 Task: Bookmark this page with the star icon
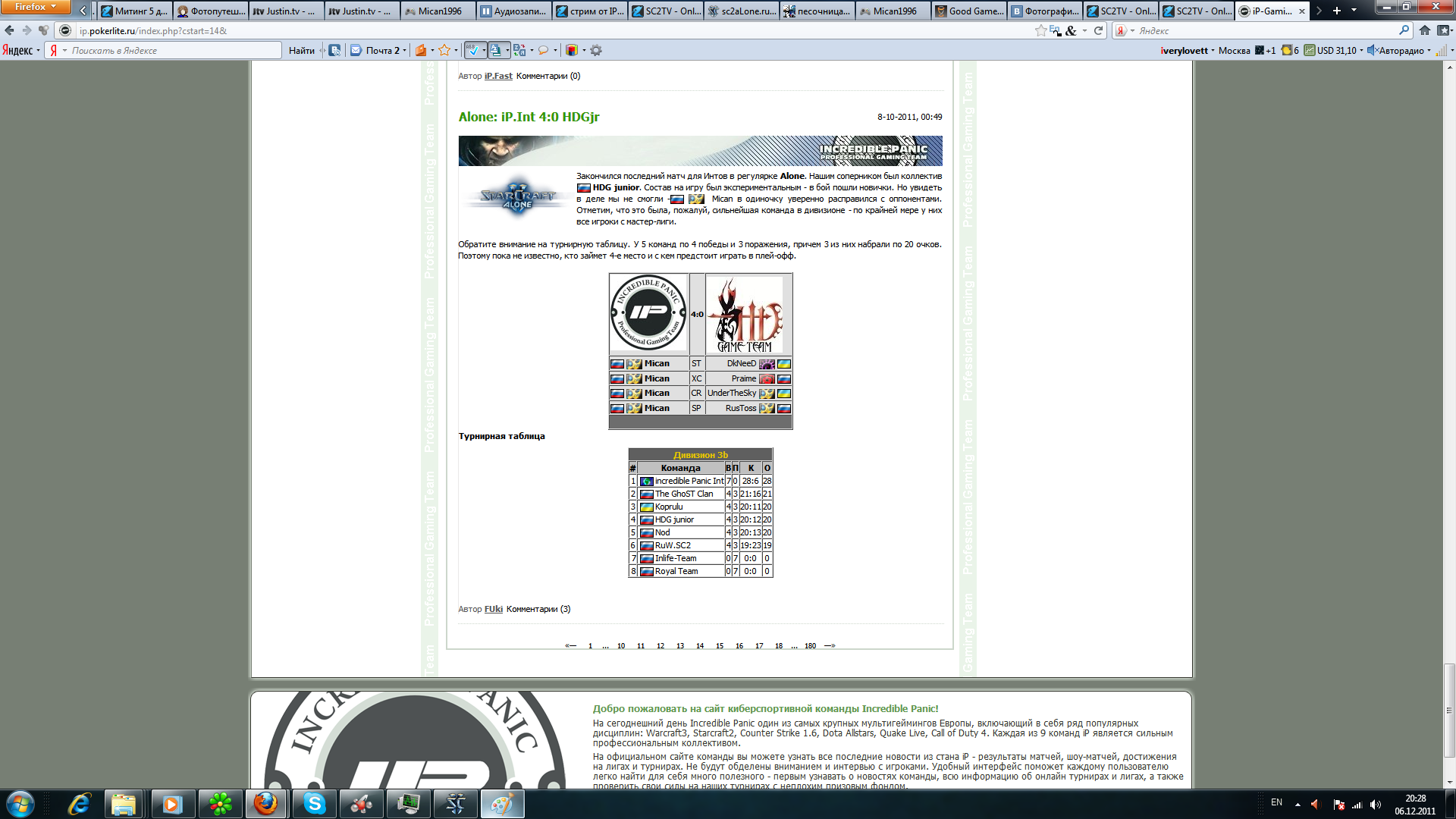[x=1040, y=30]
